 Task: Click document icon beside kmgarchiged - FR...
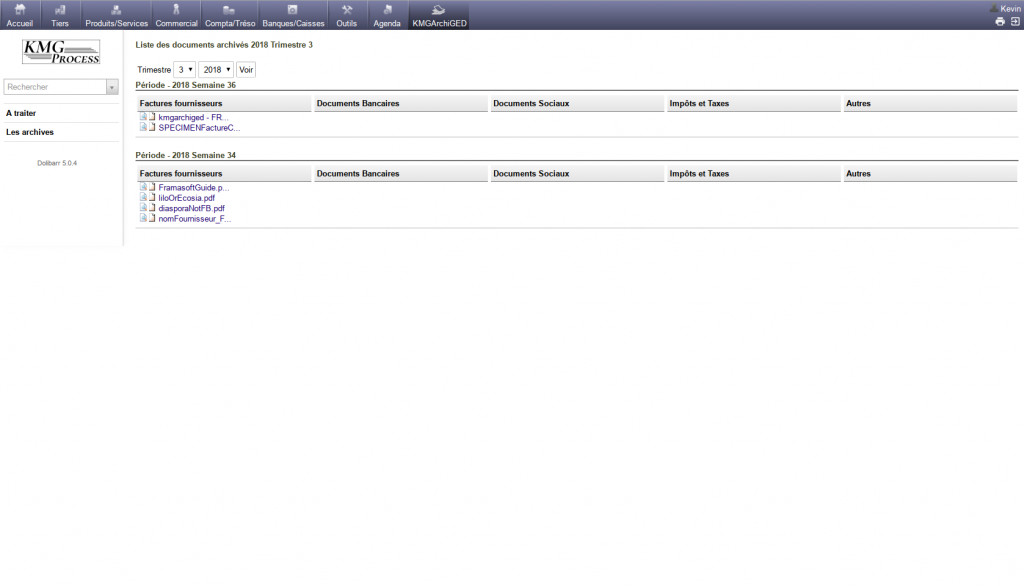tap(152, 117)
